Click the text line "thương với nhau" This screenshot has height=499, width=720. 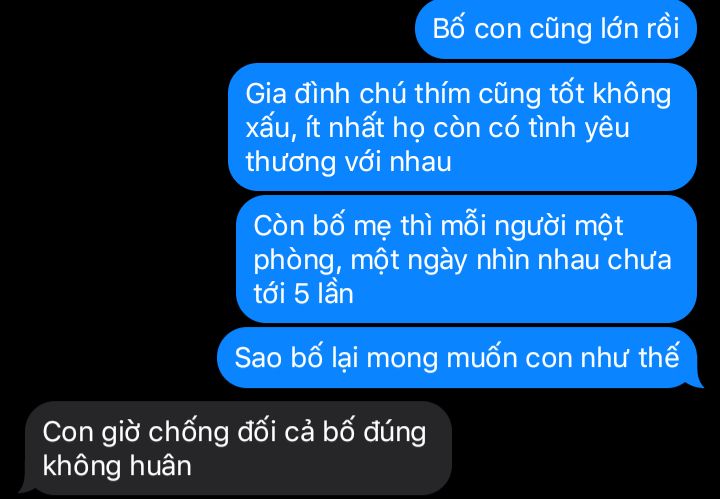[349, 162]
